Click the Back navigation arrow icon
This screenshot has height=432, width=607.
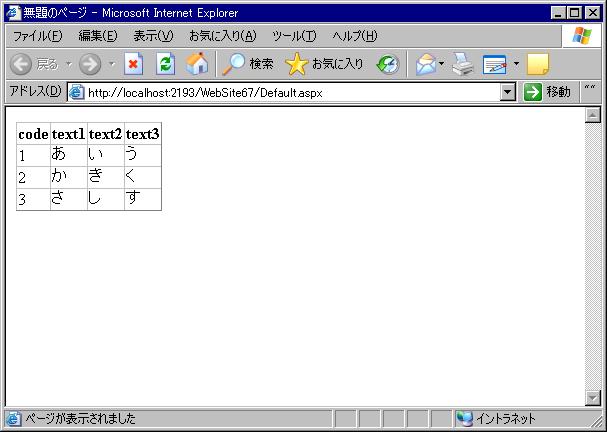pos(21,64)
